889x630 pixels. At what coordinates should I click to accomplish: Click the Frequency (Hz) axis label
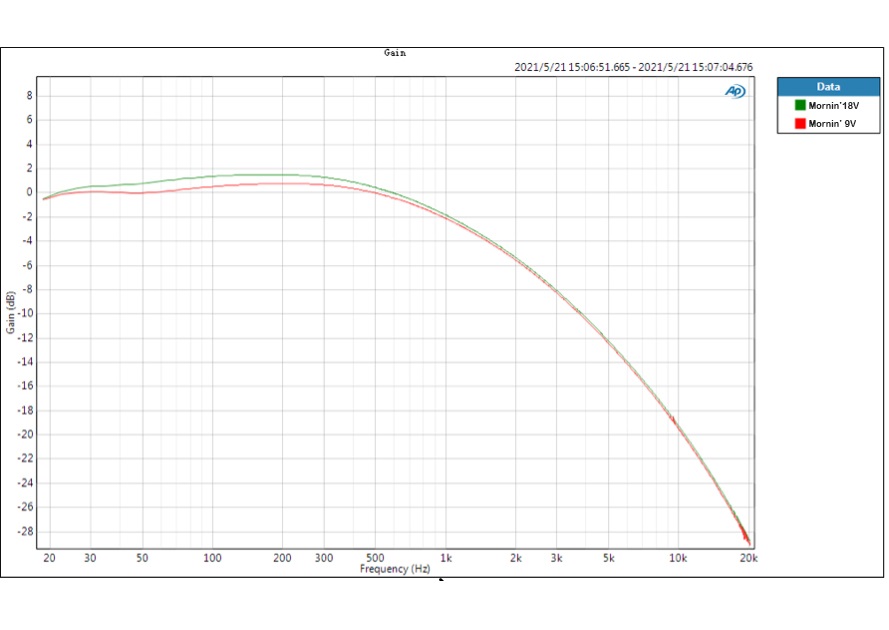[x=396, y=569]
